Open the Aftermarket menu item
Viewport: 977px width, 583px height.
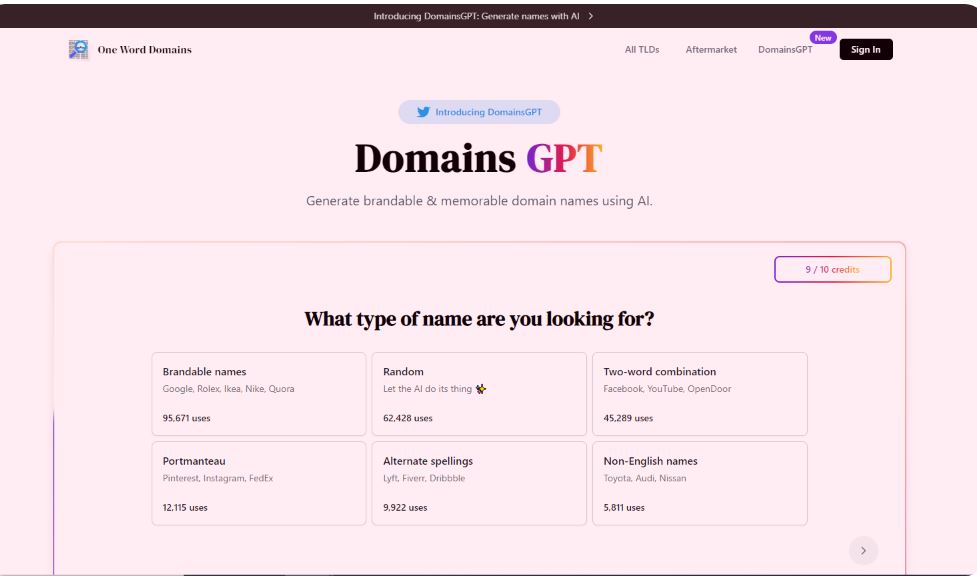tap(711, 50)
